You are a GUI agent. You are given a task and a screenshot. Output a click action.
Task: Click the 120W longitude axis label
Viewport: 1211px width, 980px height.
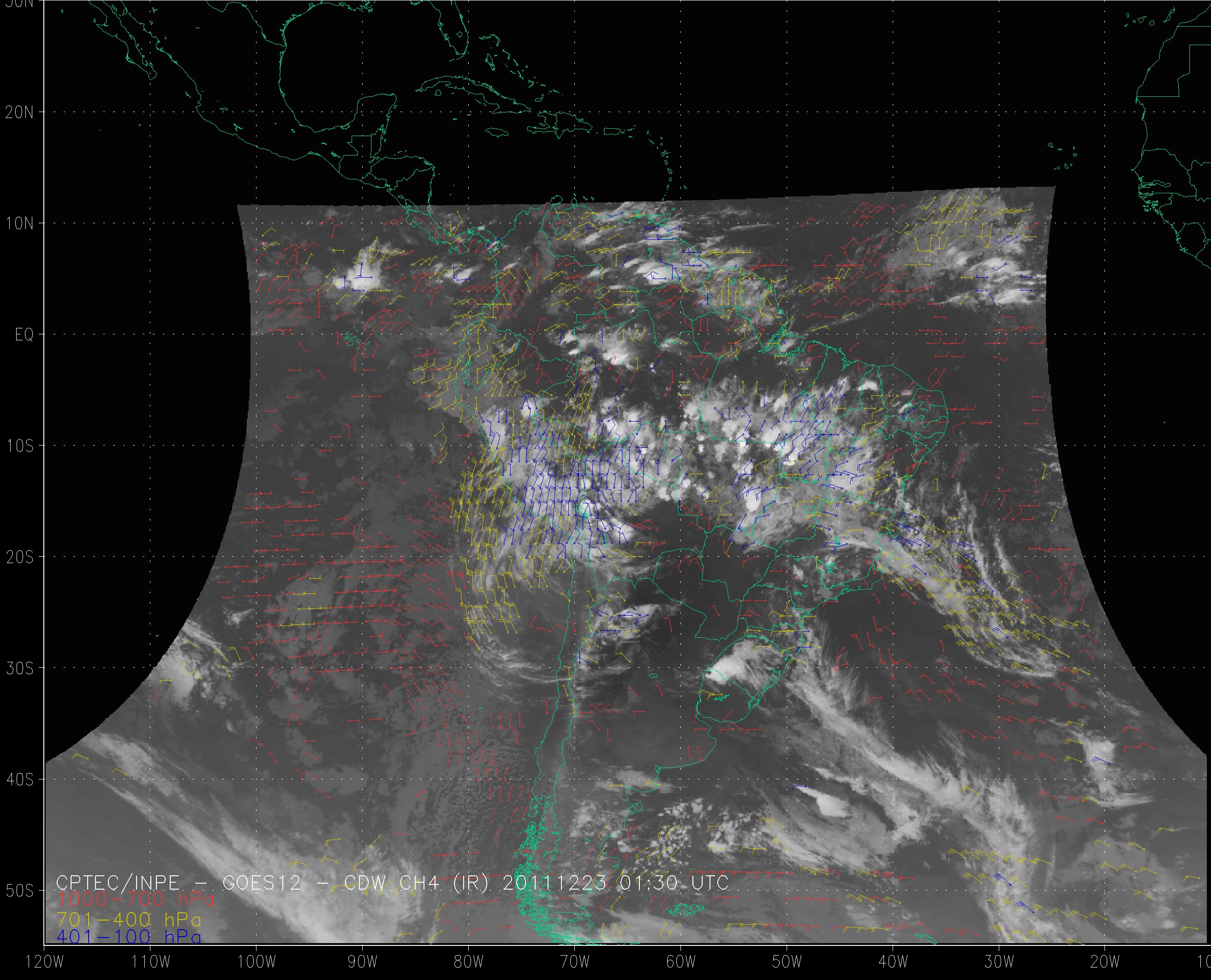click(45, 962)
